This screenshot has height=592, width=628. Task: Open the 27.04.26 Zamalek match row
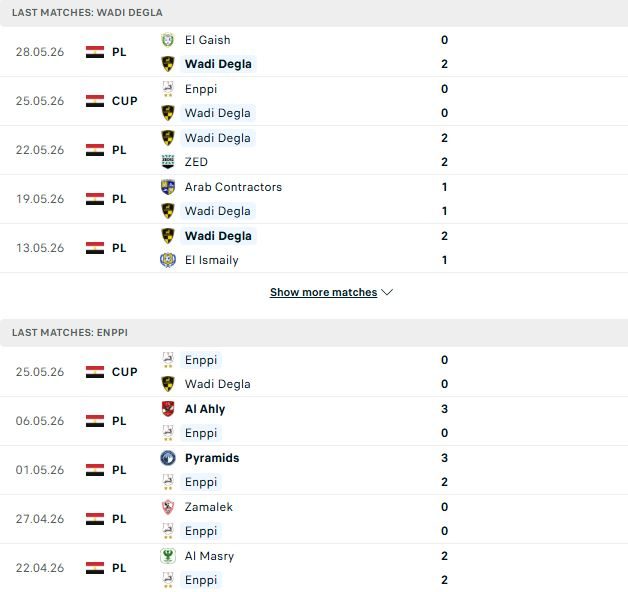click(314, 519)
